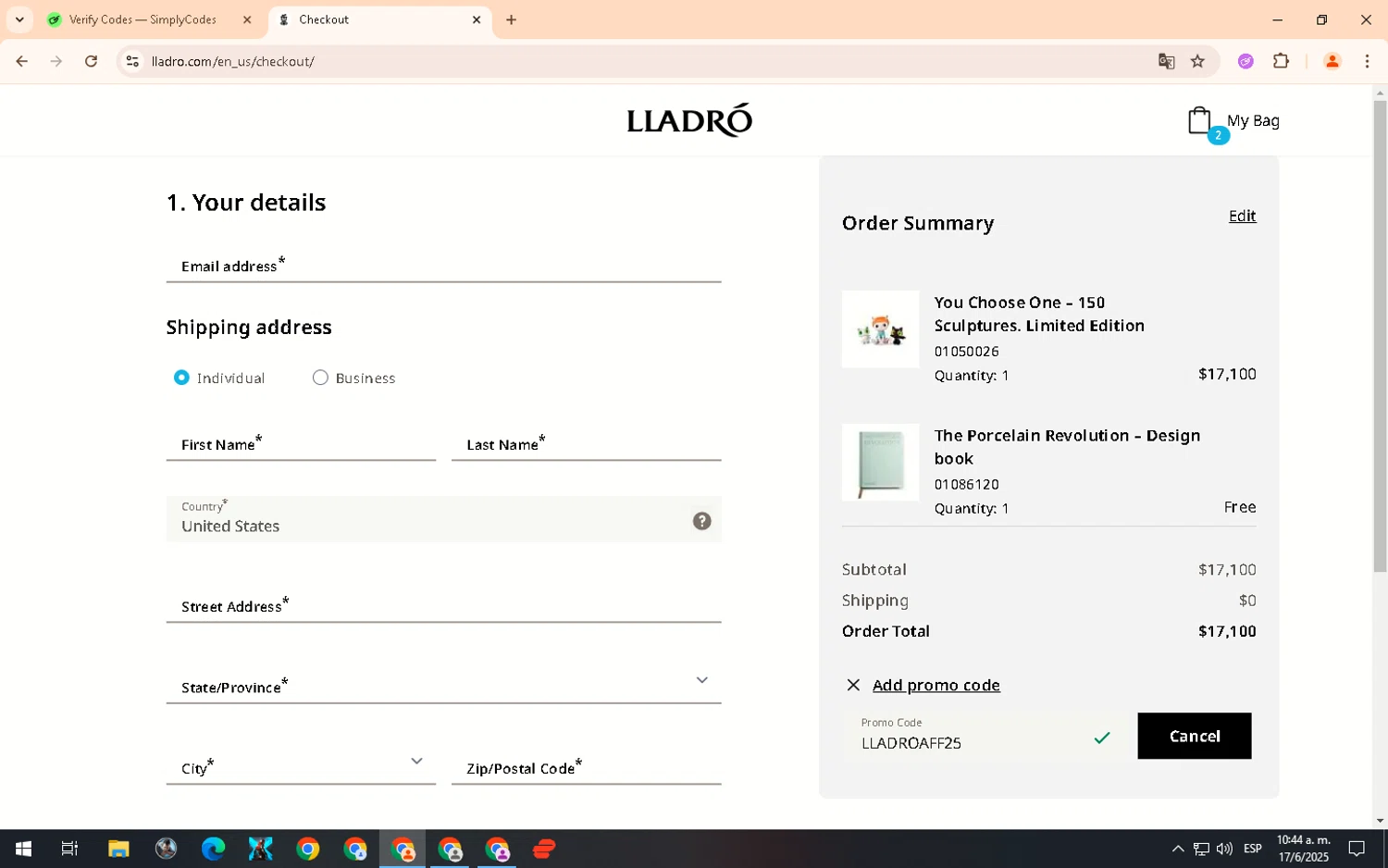Viewport: 1388px width, 868px height.
Task: Open the volume control in system tray
Action: point(1224,849)
